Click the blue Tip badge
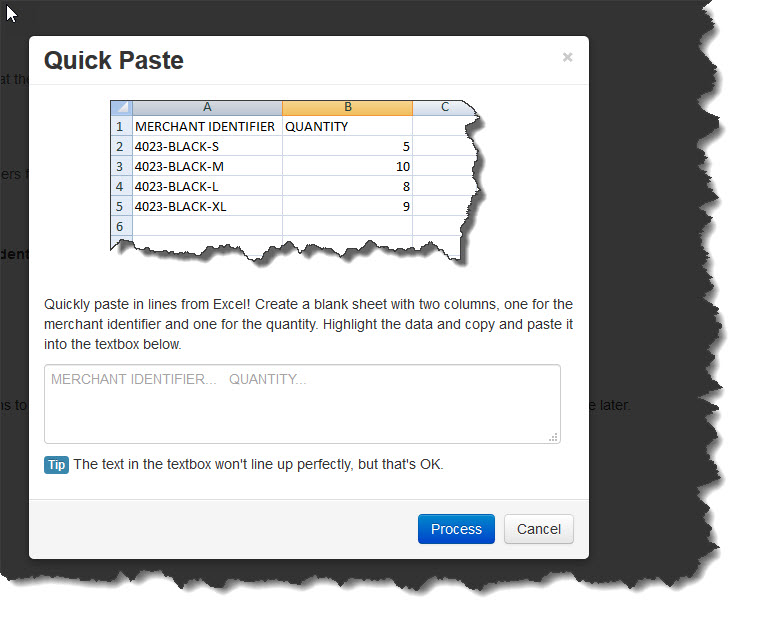 [x=56, y=465]
